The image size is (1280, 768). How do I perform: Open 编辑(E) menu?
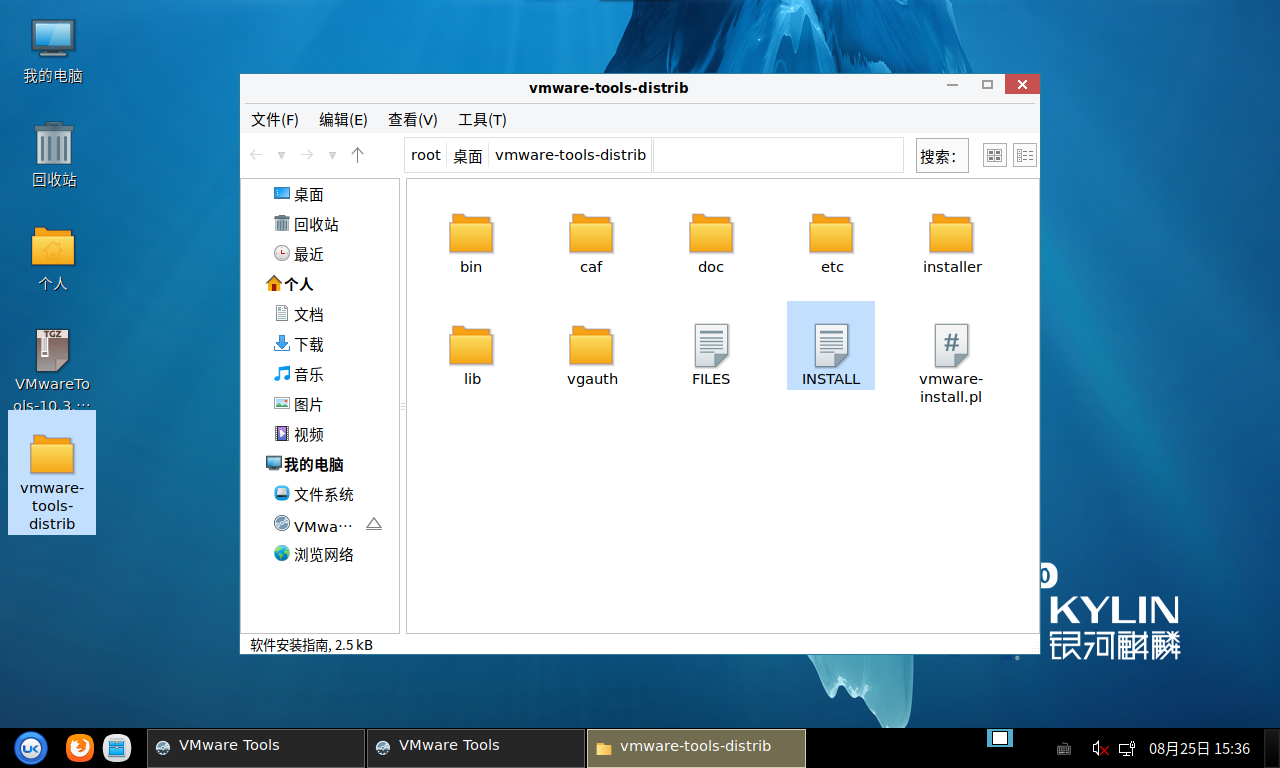(343, 120)
